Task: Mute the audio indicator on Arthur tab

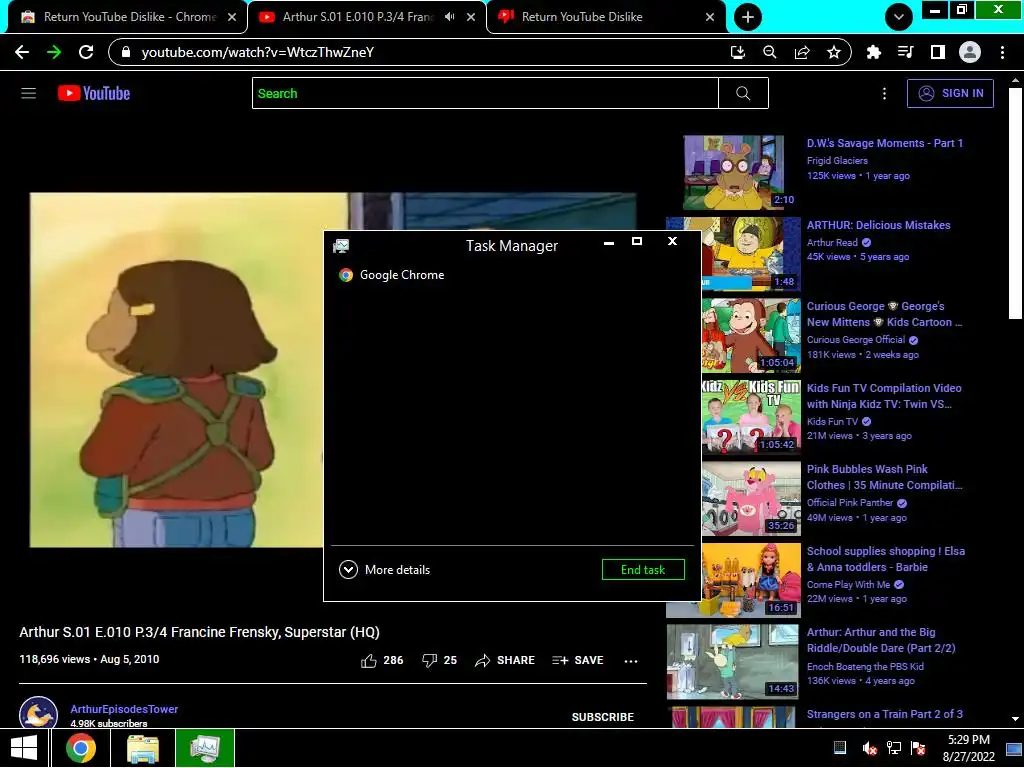Action: click(x=449, y=17)
